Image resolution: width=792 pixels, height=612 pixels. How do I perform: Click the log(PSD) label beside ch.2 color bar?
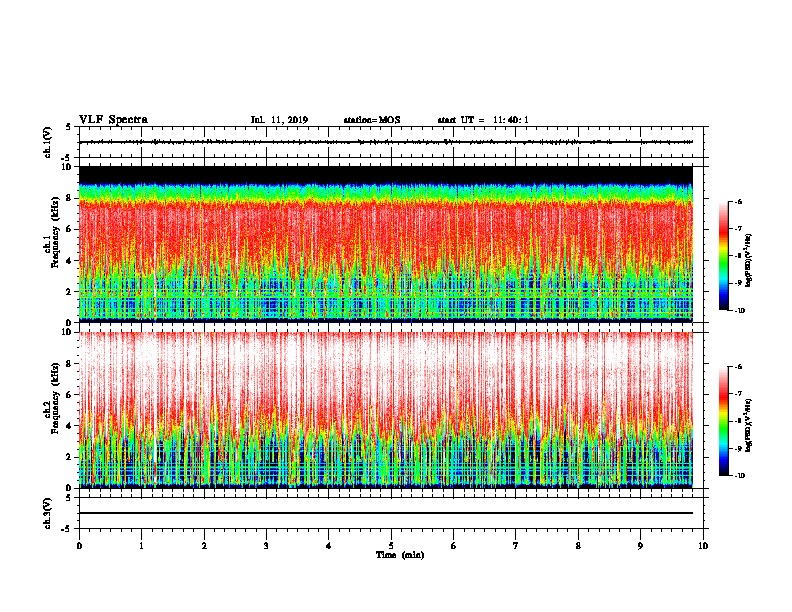(749, 425)
